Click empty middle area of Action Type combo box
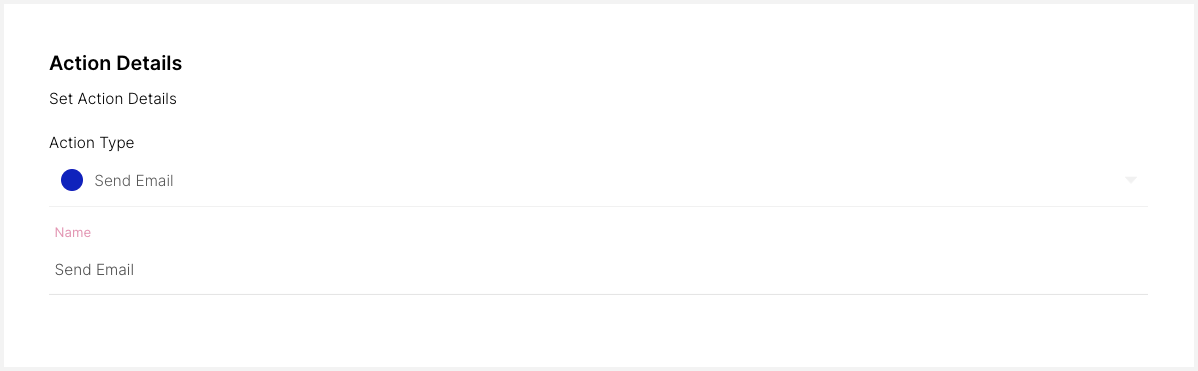Viewport: 1198px width, 371px height. (x=611, y=181)
